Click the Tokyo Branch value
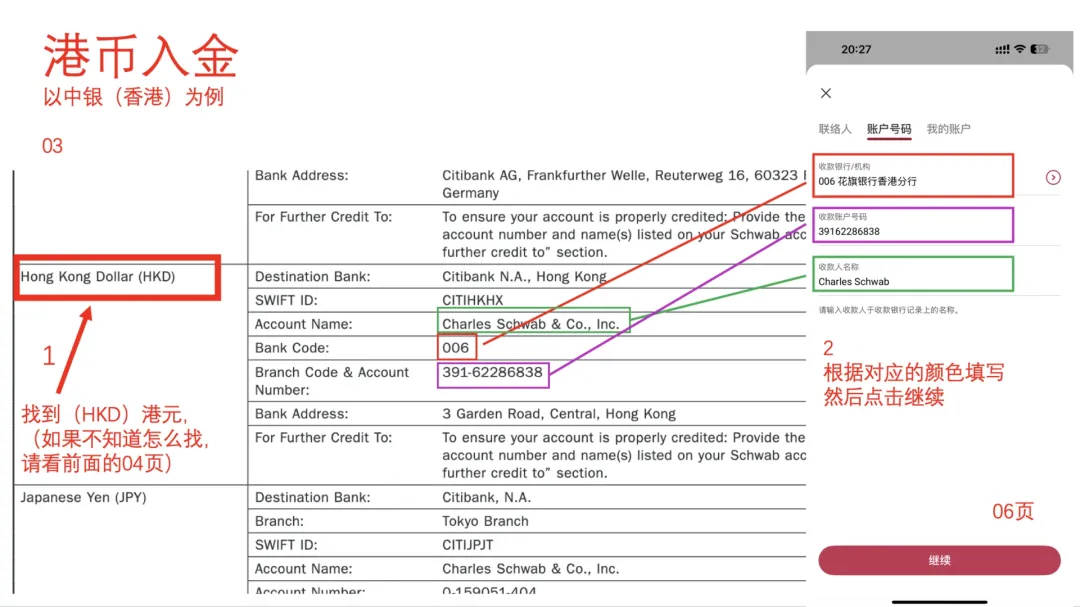This screenshot has height=607, width=1080. click(x=486, y=522)
